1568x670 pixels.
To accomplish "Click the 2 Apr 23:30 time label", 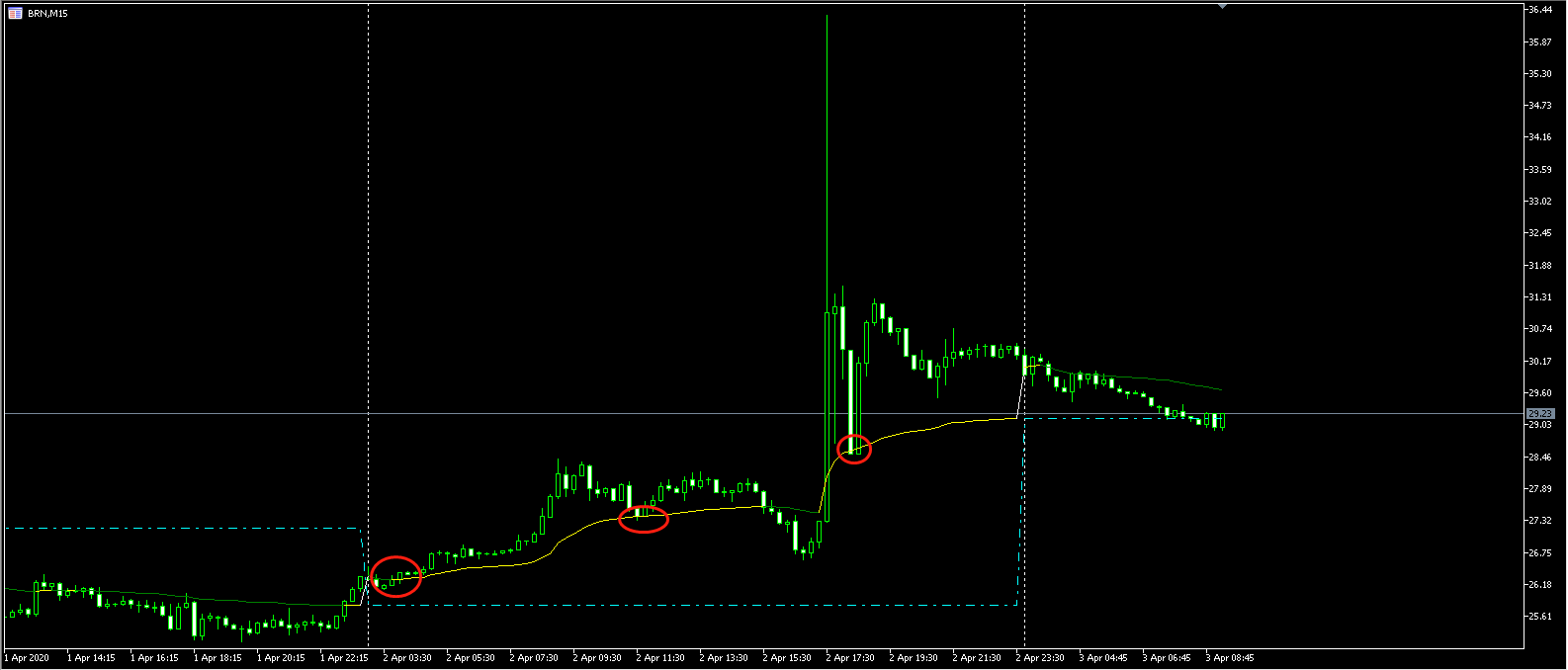I will tap(1040, 658).
